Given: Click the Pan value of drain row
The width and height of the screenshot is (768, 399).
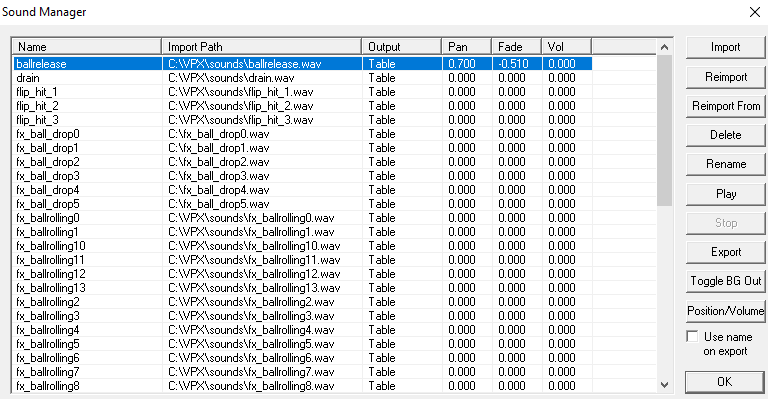Looking at the screenshot, I should 462,78.
